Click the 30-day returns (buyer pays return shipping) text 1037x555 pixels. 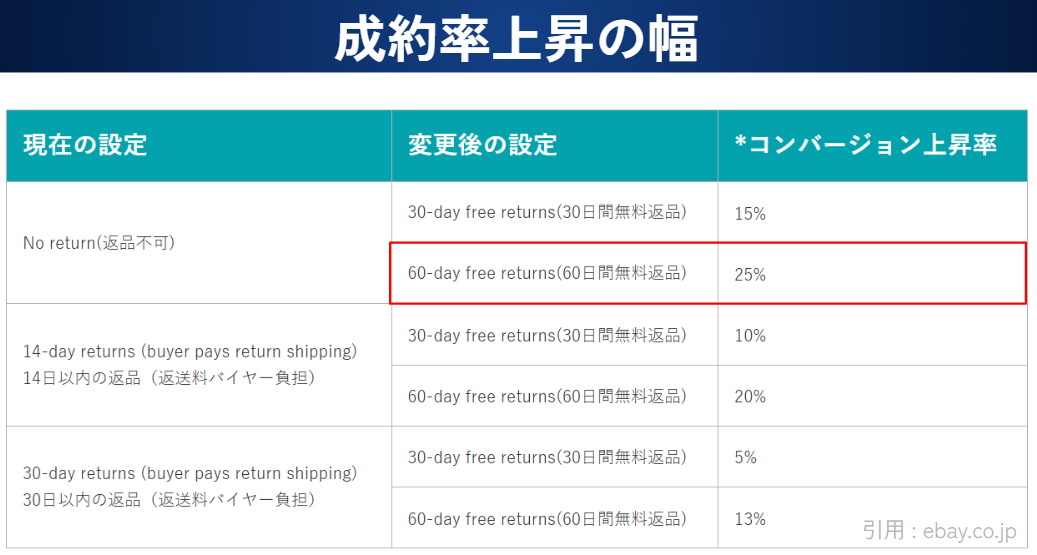(190, 473)
